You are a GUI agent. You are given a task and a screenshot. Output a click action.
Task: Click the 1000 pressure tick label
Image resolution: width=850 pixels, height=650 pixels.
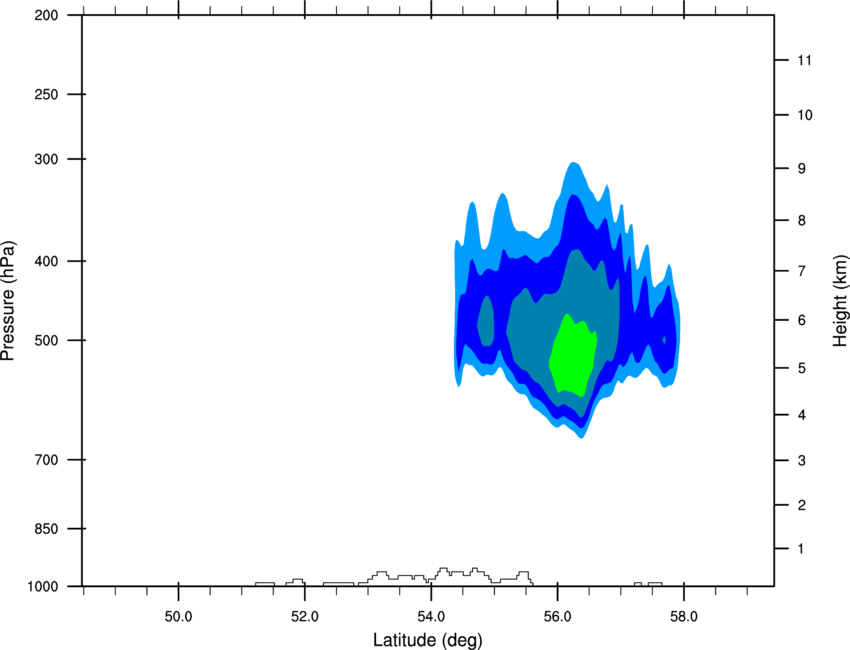pyautogui.click(x=43, y=587)
